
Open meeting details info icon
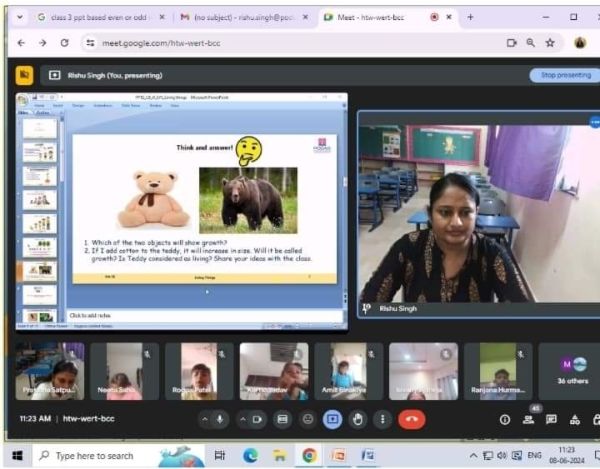click(x=505, y=420)
